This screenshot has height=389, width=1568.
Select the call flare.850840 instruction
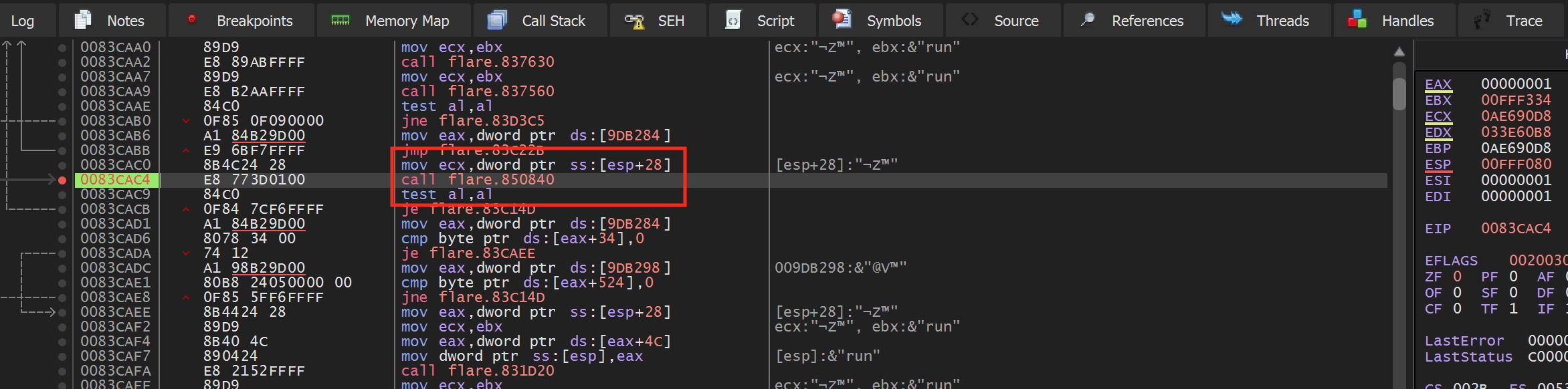pyautogui.click(x=478, y=180)
